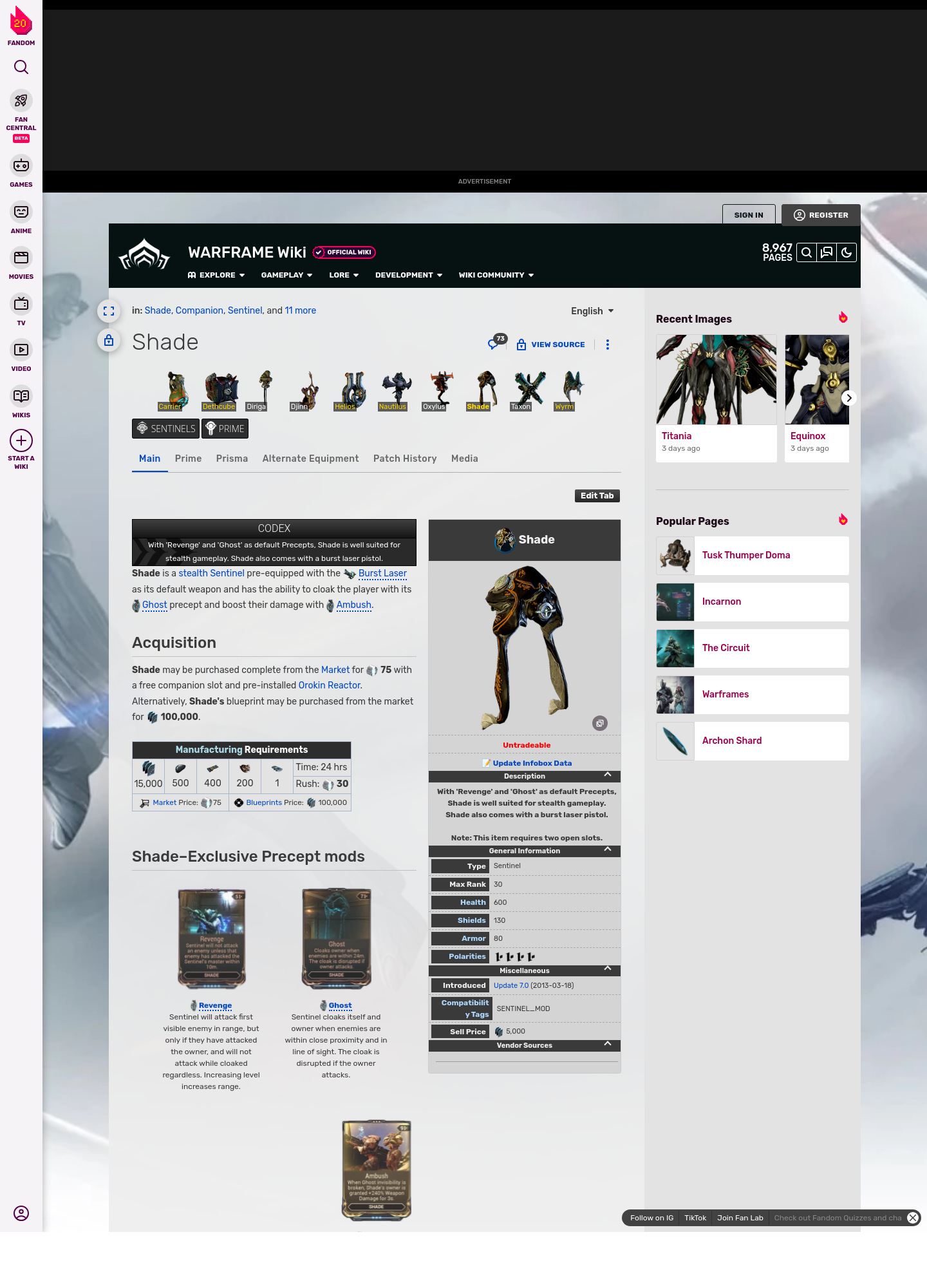Click the Edit Tab button
Screen dimensions: 927x1288
pos(597,495)
